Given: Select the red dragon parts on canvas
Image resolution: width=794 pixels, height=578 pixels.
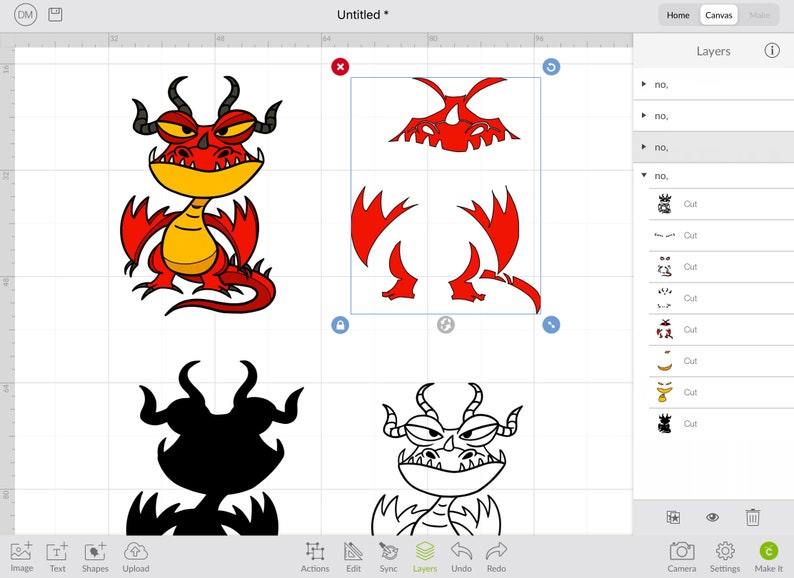Looking at the screenshot, I should 446,196.
